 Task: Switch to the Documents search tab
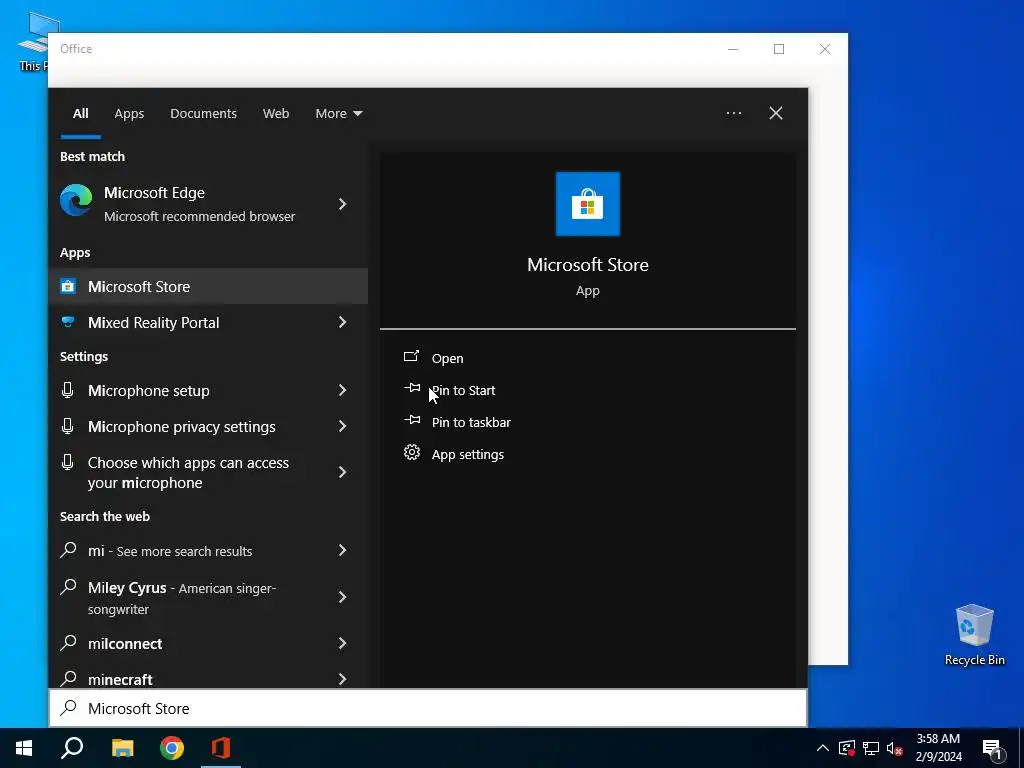tap(204, 114)
